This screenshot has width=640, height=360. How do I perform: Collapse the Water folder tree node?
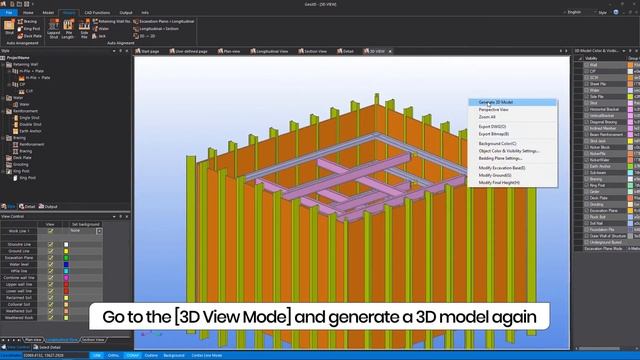click(3, 98)
